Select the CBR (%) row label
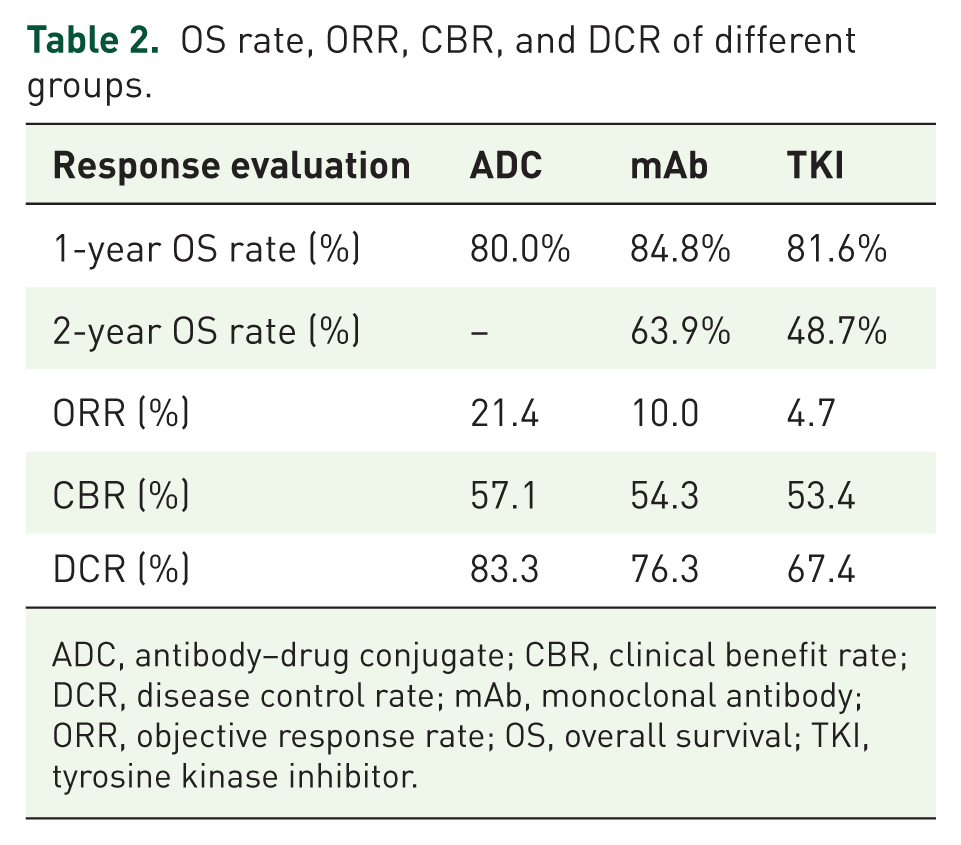The image size is (961, 845). (121, 495)
